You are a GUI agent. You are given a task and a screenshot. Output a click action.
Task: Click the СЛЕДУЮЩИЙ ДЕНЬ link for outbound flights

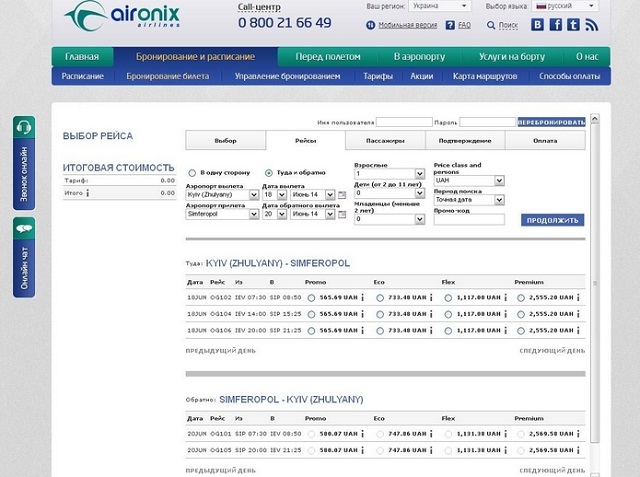tap(551, 351)
